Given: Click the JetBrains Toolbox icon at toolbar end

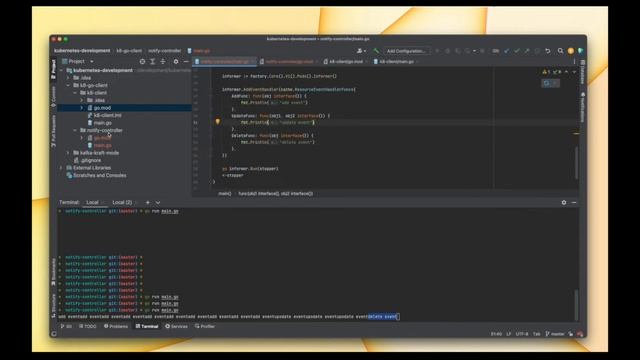Looking at the screenshot, I should [580, 51].
